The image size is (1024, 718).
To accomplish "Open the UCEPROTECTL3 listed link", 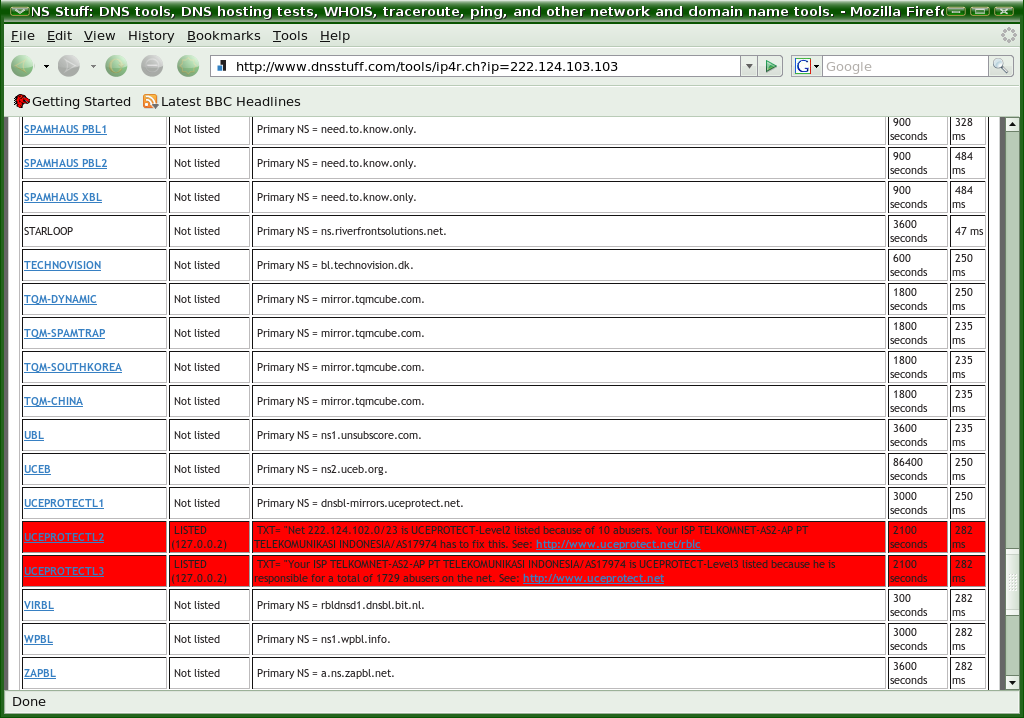I will [64, 571].
